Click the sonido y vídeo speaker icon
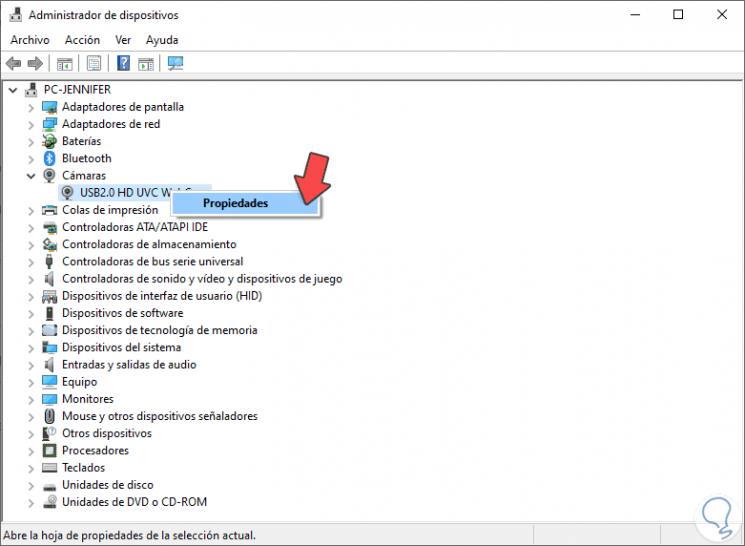This screenshot has width=745, height=546. [49, 278]
